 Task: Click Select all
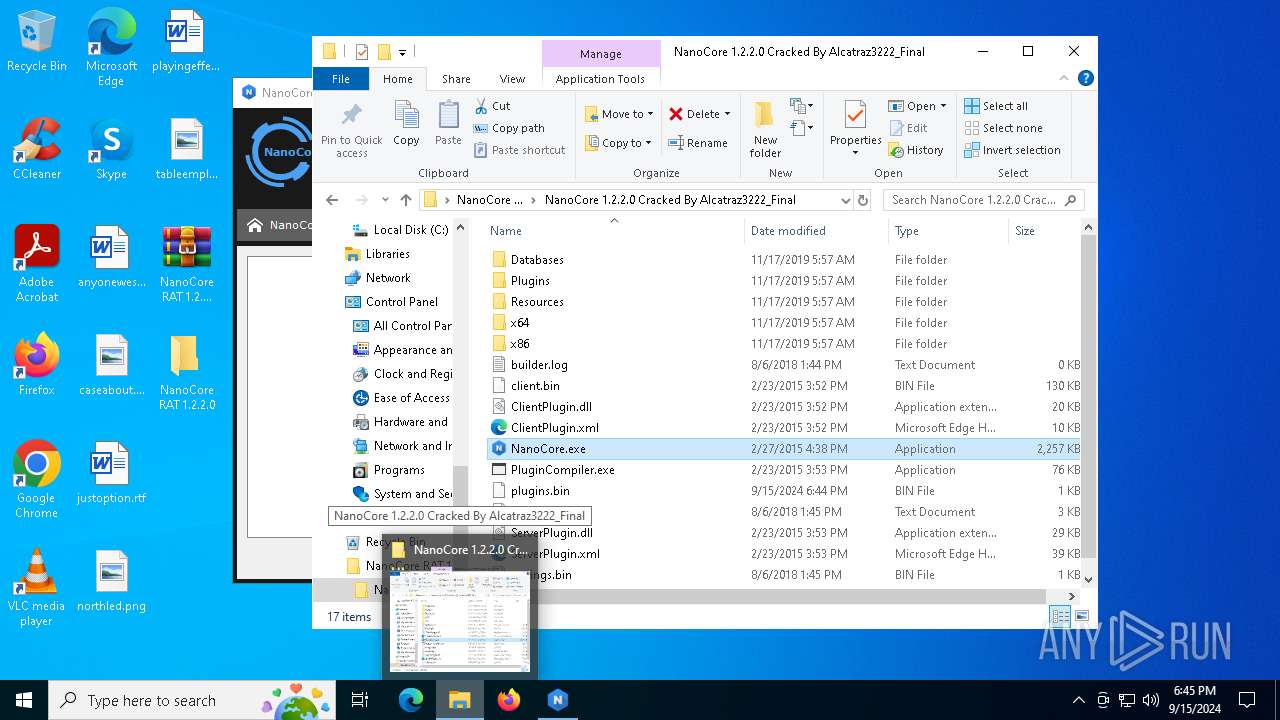pyautogui.click(x=996, y=106)
